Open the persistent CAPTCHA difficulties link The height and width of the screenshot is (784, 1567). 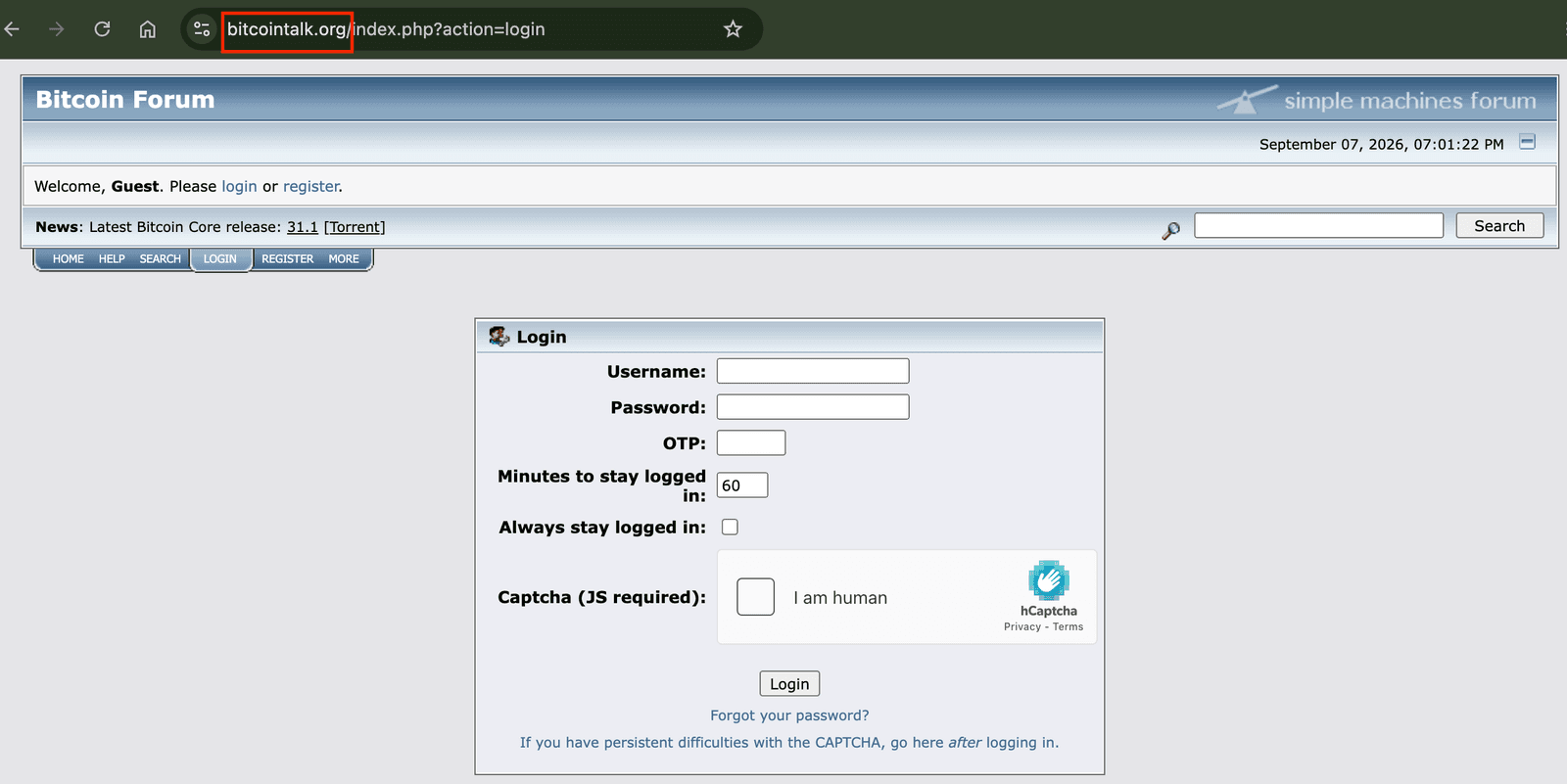click(x=789, y=743)
